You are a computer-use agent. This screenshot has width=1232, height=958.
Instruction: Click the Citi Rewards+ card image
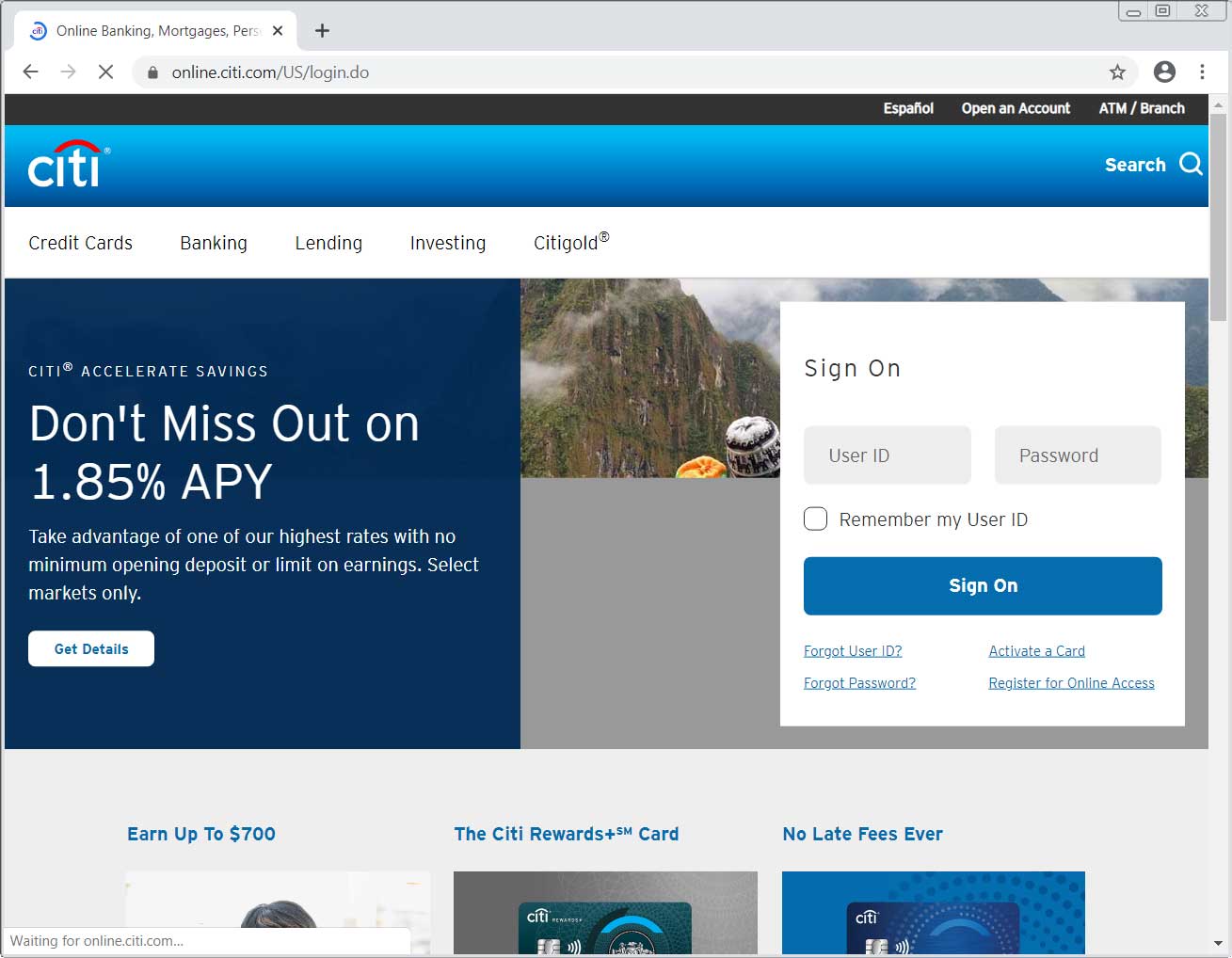tap(605, 913)
